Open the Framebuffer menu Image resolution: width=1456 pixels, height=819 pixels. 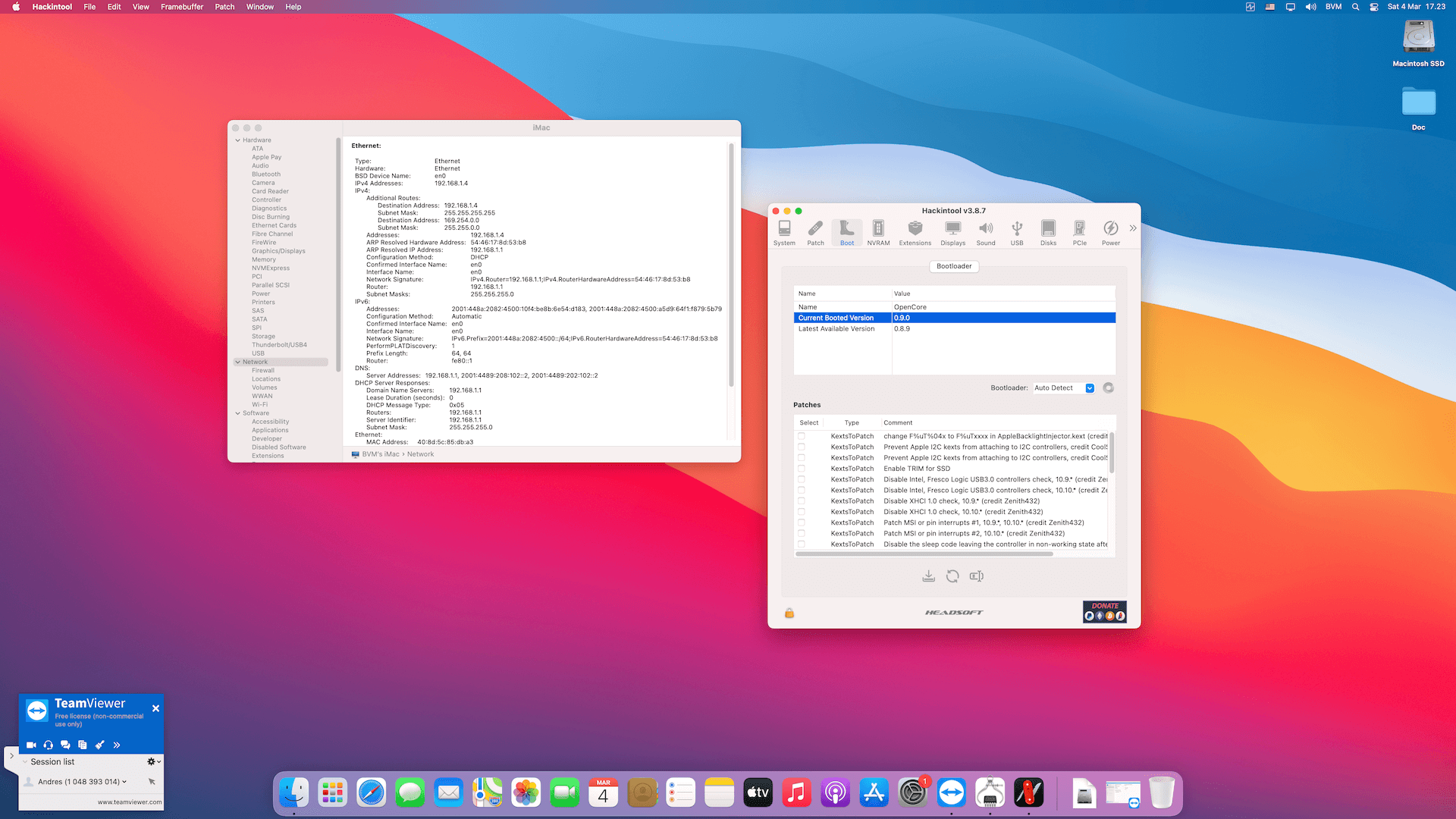click(x=182, y=7)
